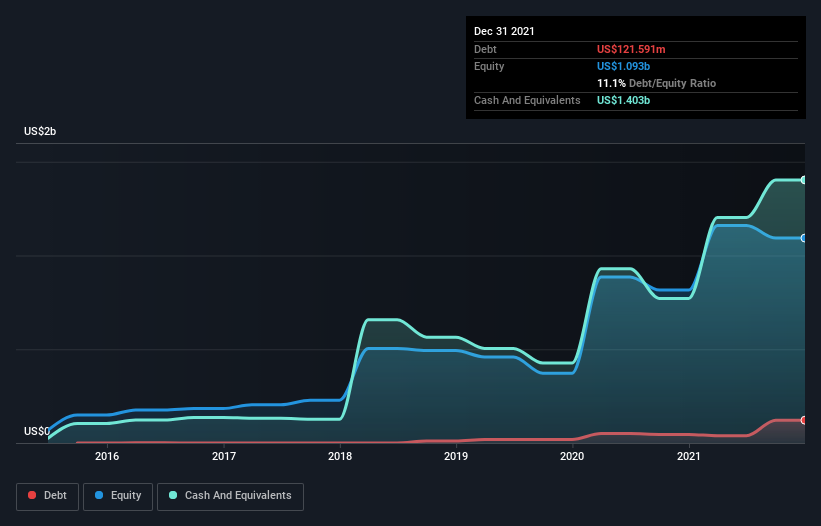Image resolution: width=821 pixels, height=526 pixels.
Task: Click the teal Cash And Equivalents legend dot
Action: click(173, 495)
